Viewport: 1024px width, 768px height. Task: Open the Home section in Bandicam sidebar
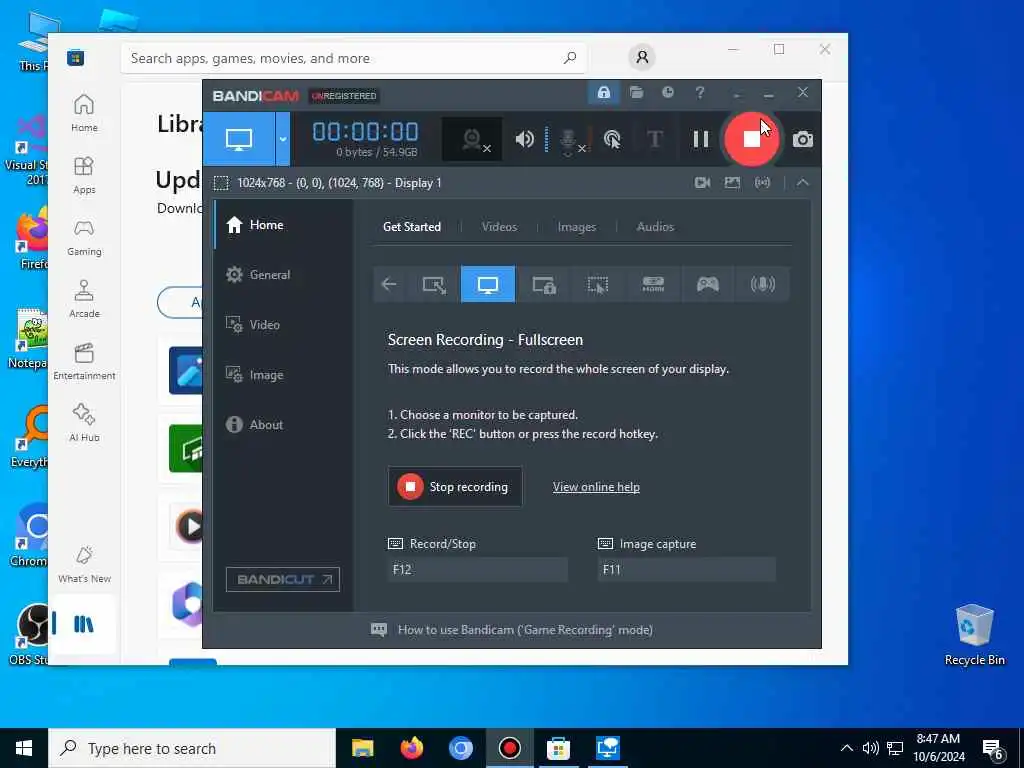[x=282, y=225]
